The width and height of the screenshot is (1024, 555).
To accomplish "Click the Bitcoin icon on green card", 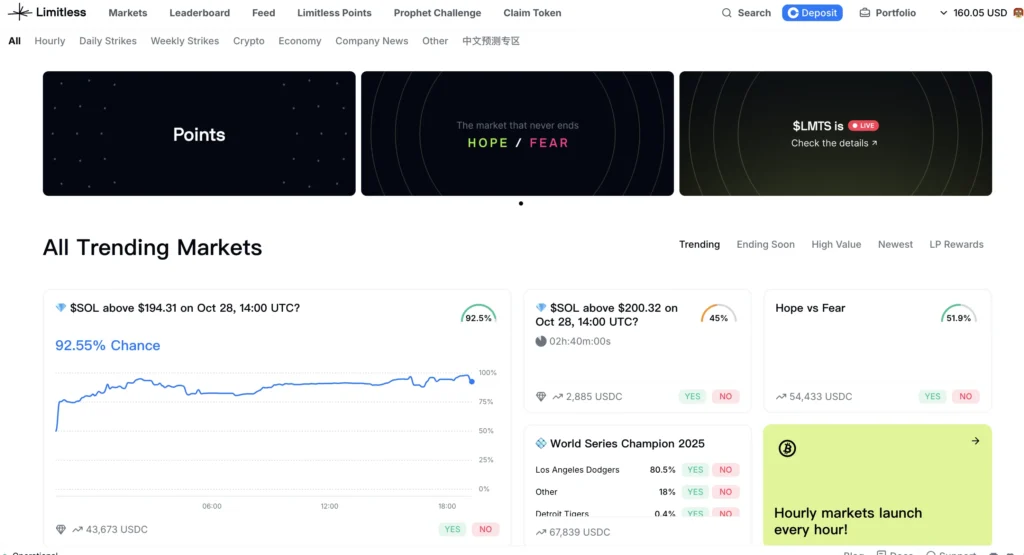I will point(787,449).
